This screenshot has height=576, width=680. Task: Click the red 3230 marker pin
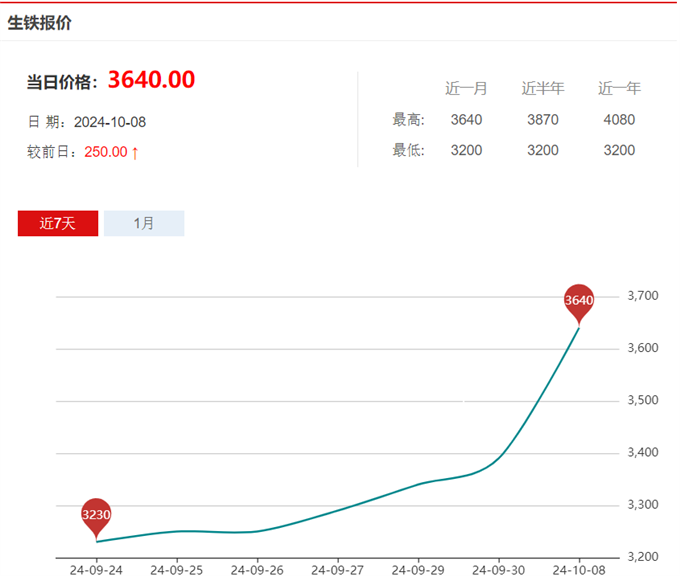(x=96, y=515)
